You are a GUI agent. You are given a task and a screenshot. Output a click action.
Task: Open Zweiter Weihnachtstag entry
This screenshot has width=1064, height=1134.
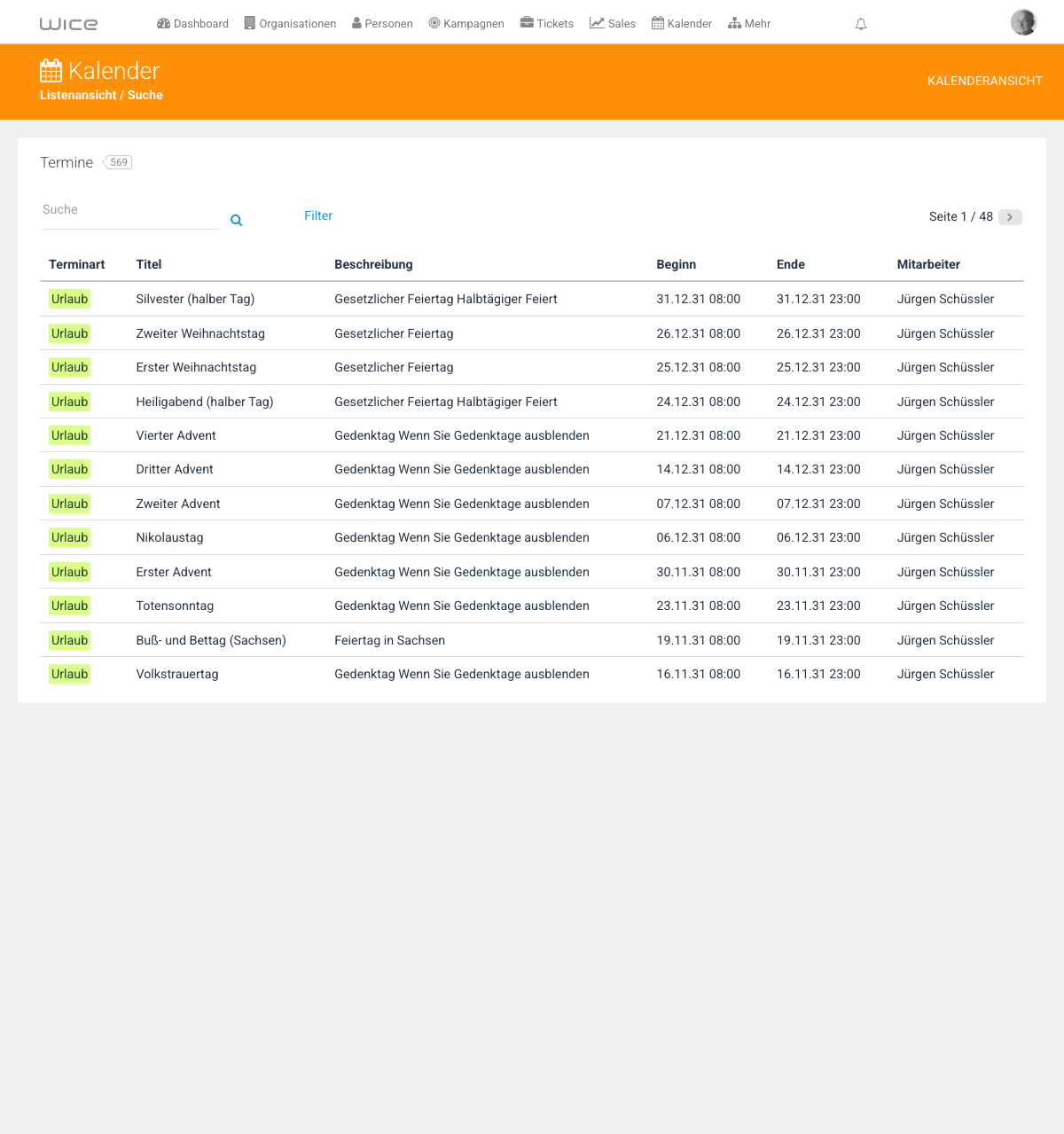(200, 333)
